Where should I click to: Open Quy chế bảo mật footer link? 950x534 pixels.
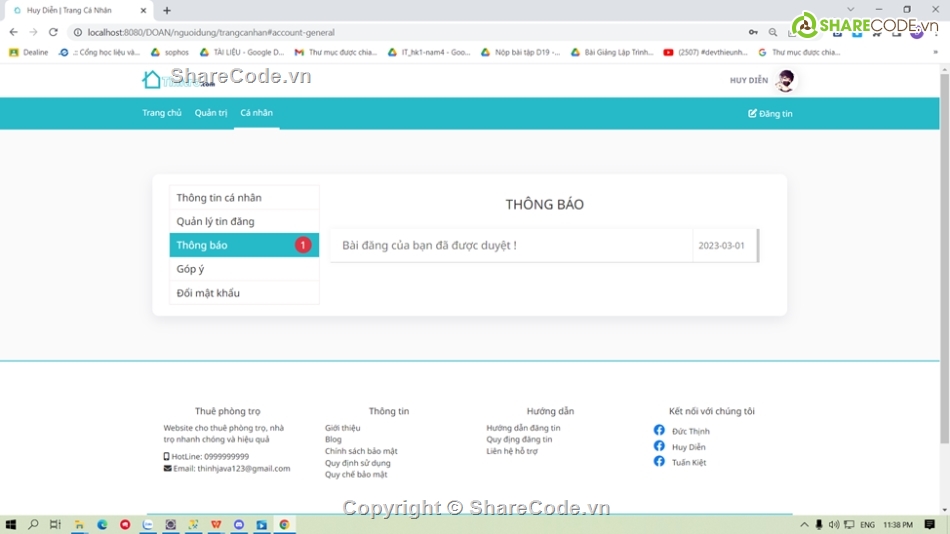pyautogui.click(x=356, y=475)
